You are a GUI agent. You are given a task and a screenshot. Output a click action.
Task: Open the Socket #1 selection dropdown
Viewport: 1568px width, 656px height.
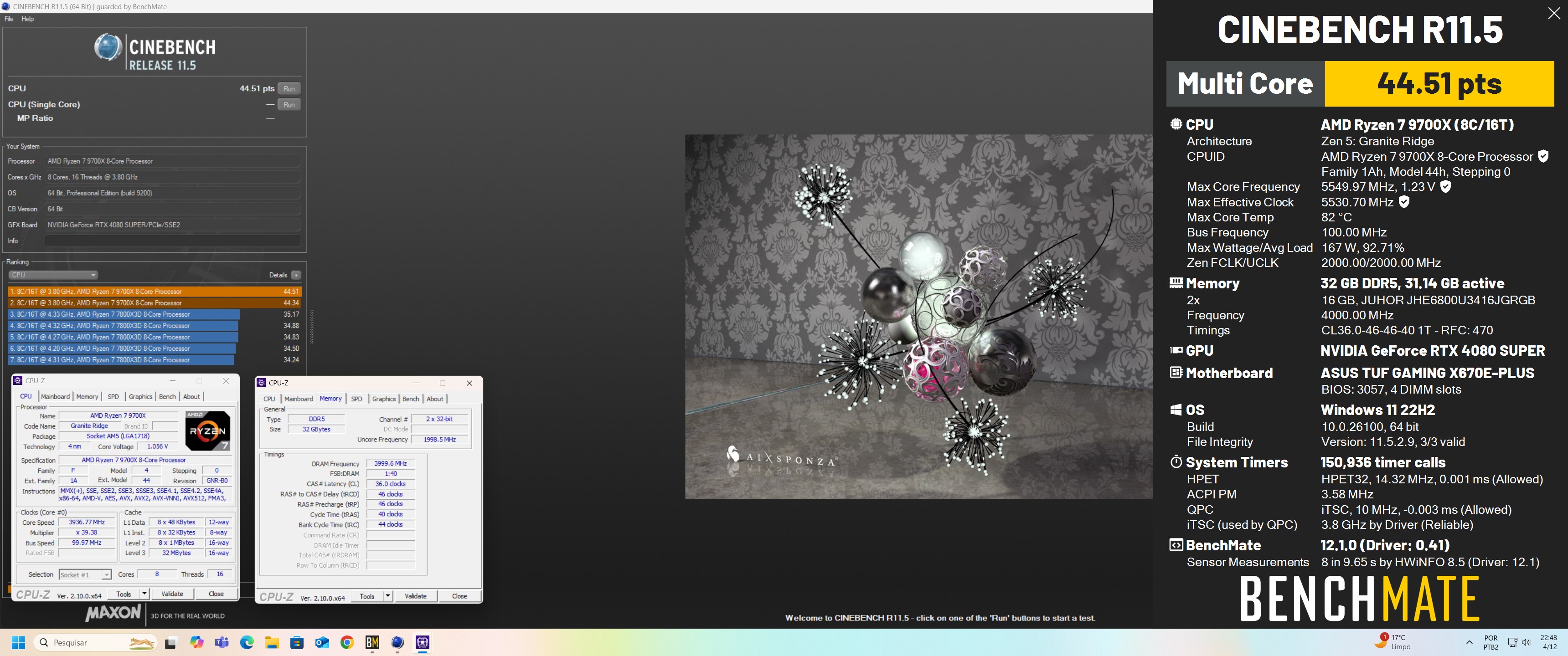click(85, 574)
